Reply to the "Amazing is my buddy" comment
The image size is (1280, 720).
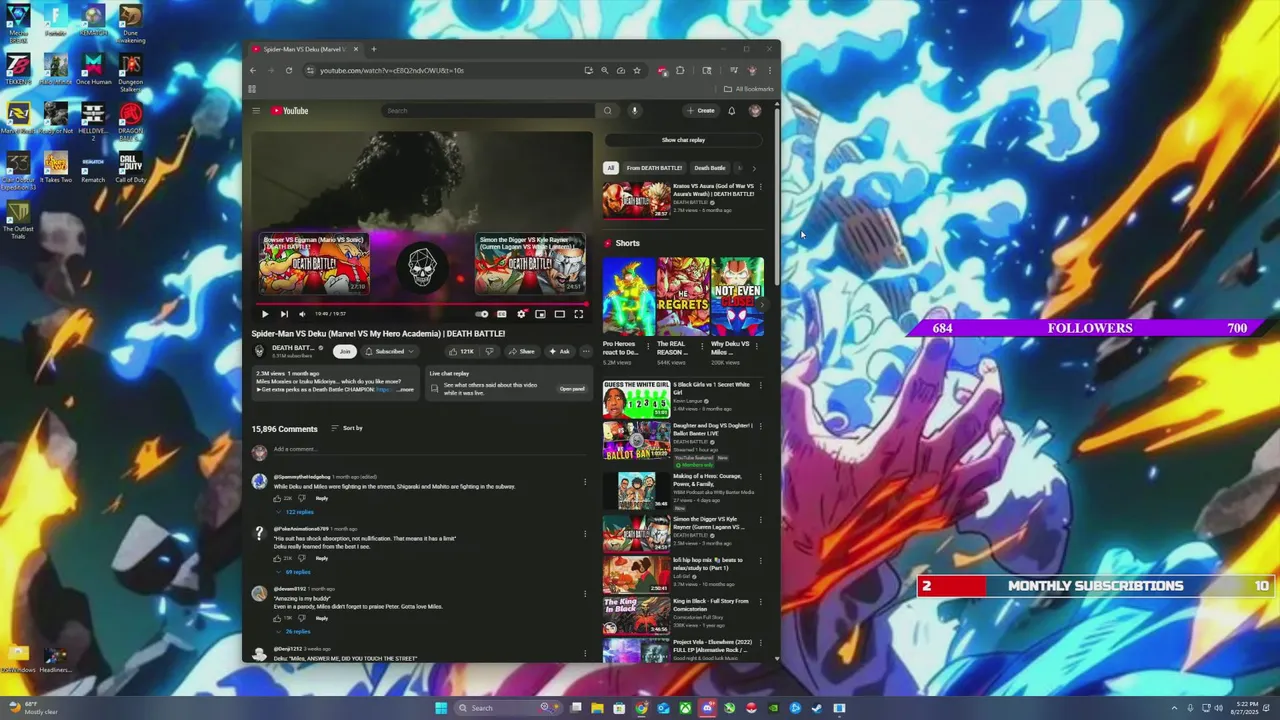tap(322, 618)
